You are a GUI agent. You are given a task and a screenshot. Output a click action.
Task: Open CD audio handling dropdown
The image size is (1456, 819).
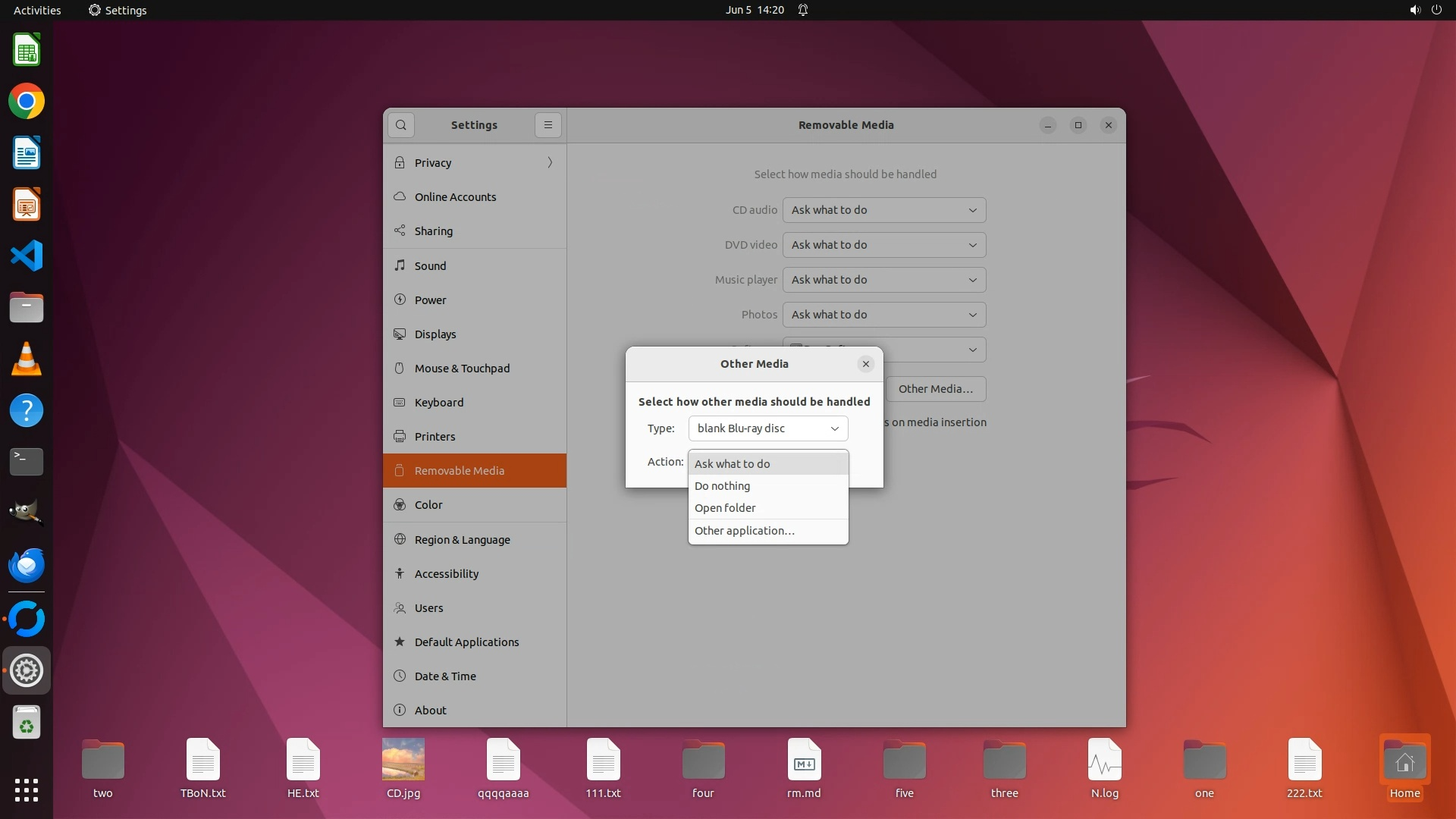(x=883, y=210)
